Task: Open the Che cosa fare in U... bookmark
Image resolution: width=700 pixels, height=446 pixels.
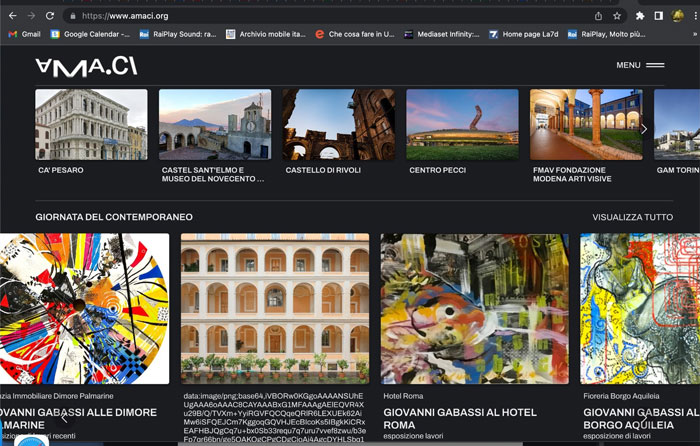Action: [x=355, y=34]
